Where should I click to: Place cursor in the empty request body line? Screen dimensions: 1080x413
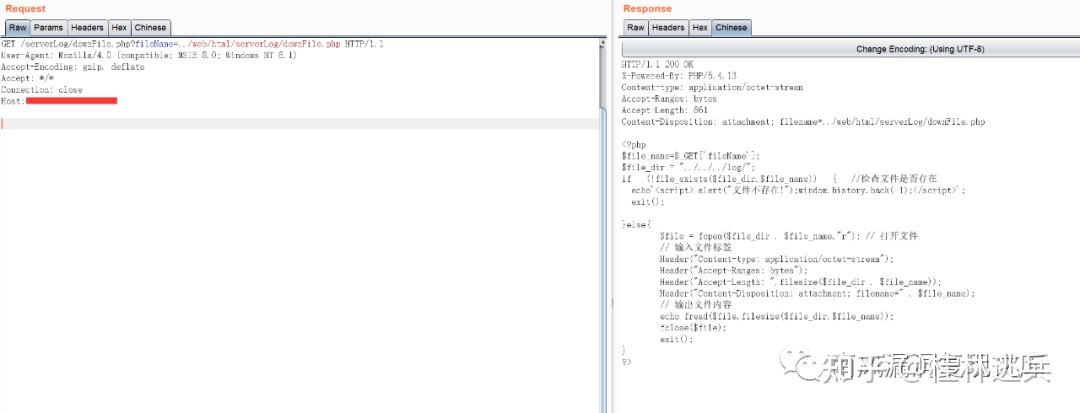point(300,124)
